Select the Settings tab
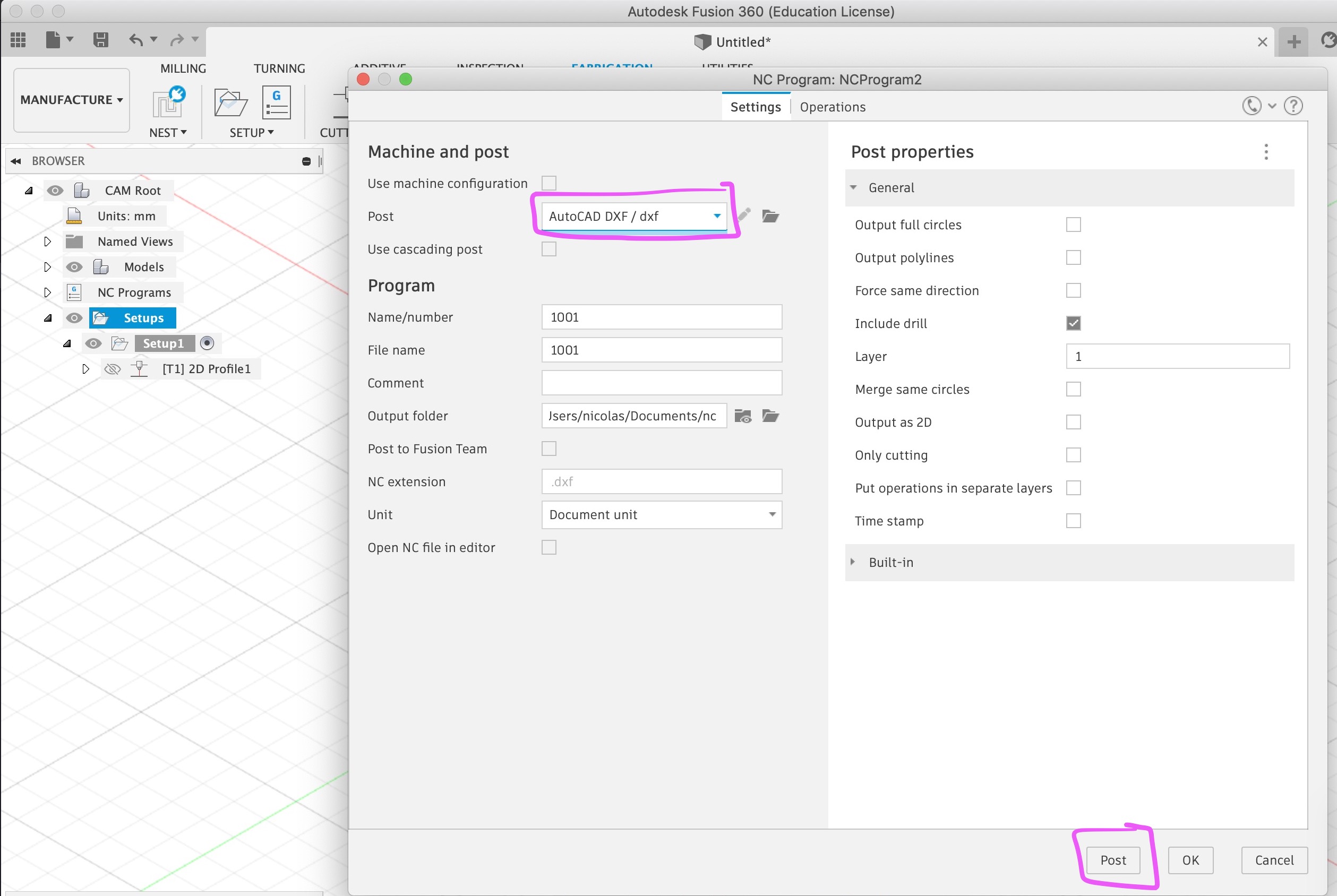Viewport: 1337px width, 896px height. pyautogui.click(x=756, y=107)
